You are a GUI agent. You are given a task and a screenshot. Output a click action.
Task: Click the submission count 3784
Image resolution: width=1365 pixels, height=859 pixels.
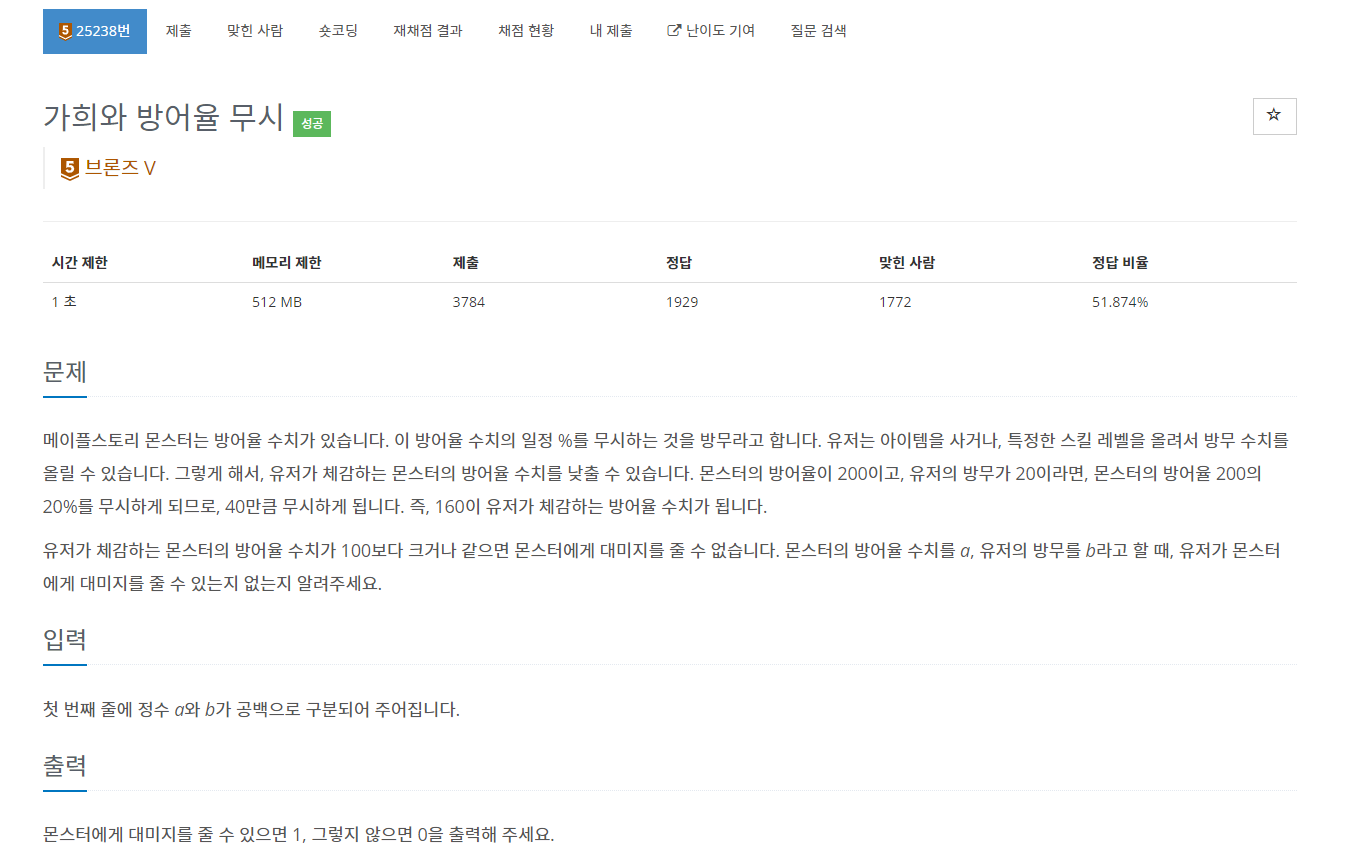click(x=469, y=302)
